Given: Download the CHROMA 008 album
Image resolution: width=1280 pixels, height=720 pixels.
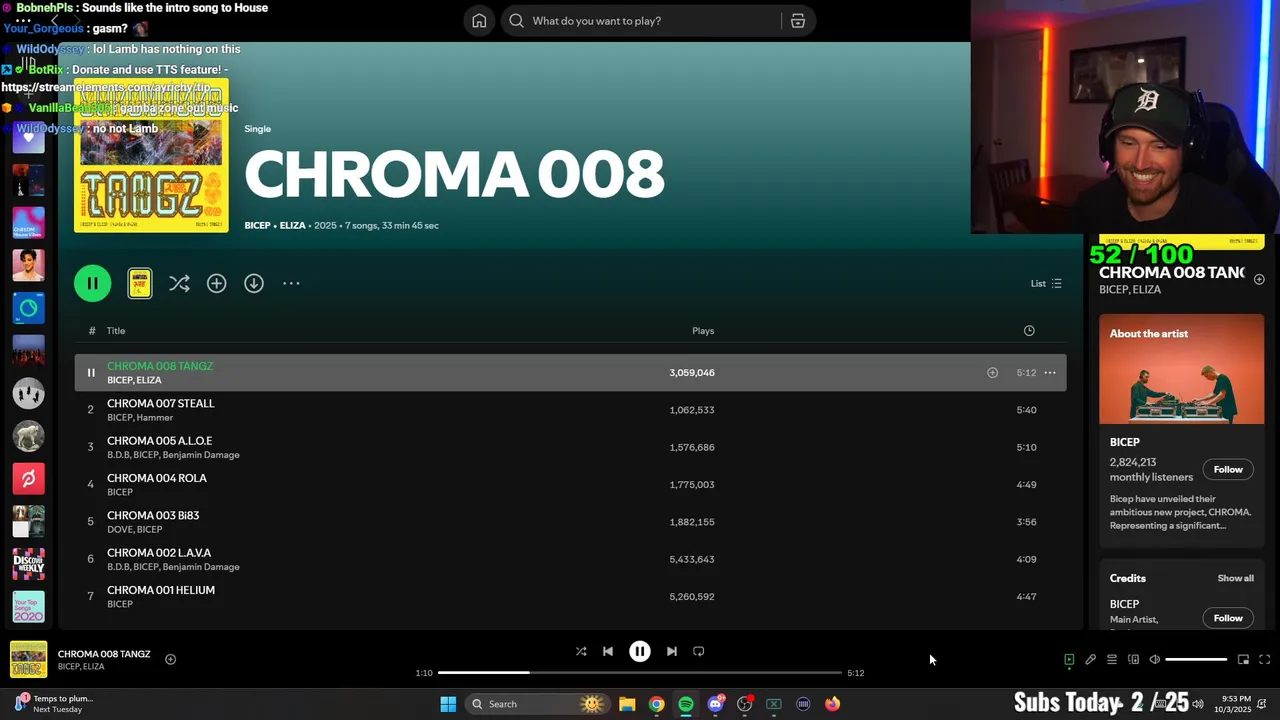Looking at the screenshot, I should 254,283.
